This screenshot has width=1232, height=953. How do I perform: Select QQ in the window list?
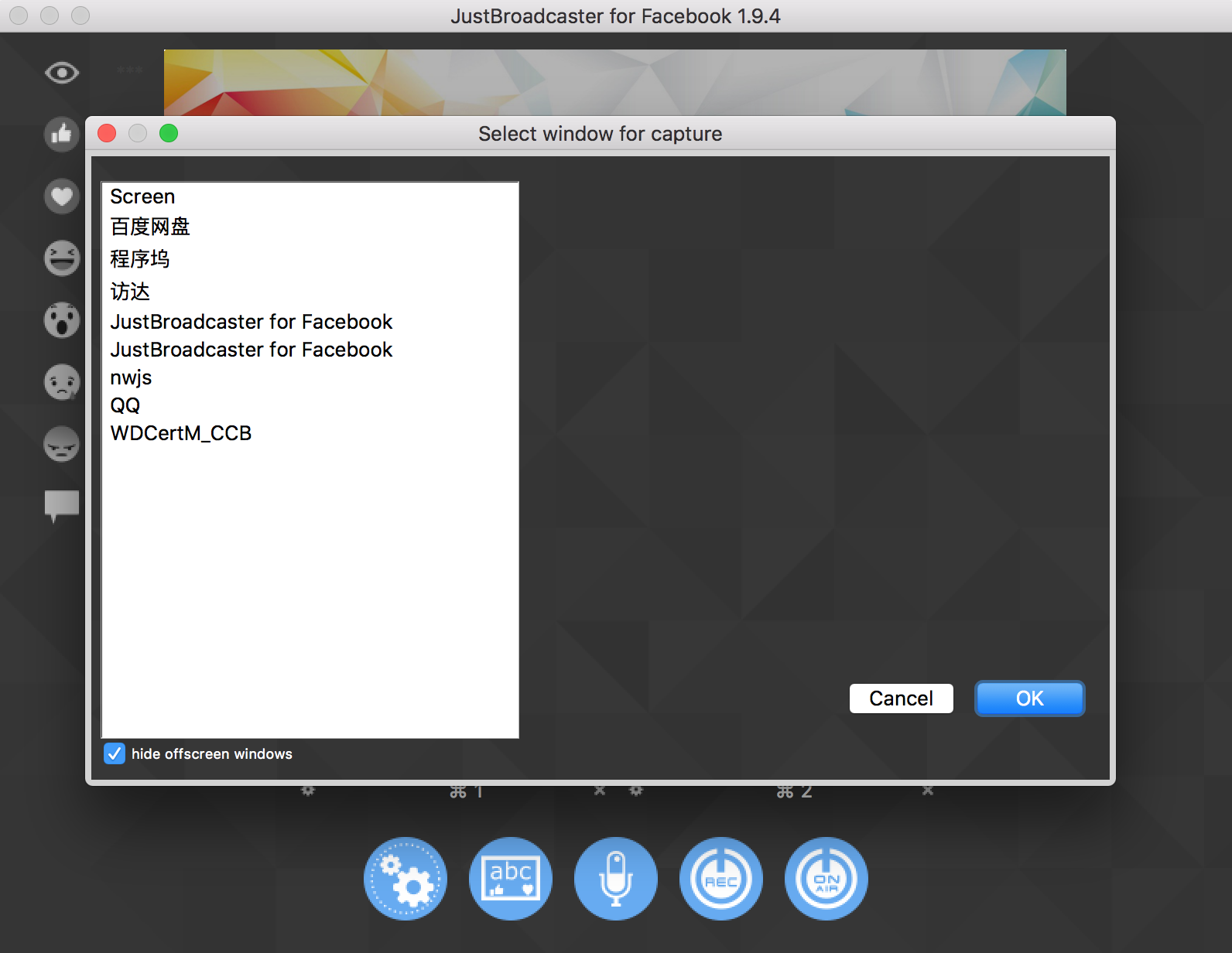tap(310, 405)
